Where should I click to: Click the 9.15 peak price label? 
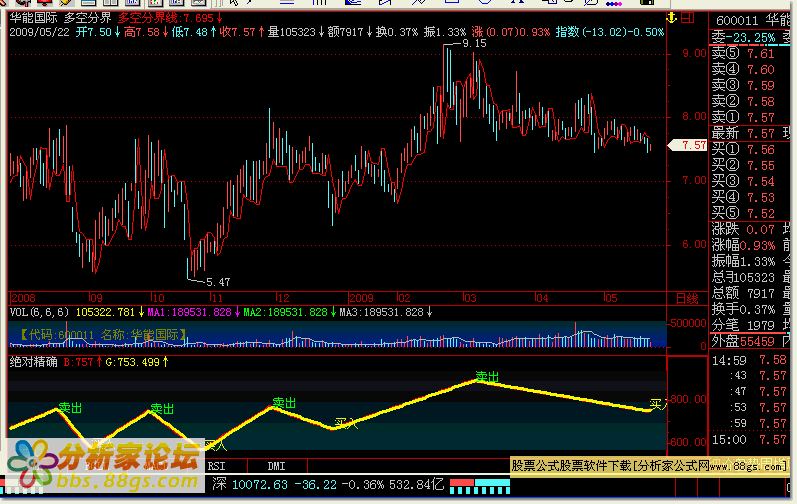pyautogui.click(x=474, y=44)
